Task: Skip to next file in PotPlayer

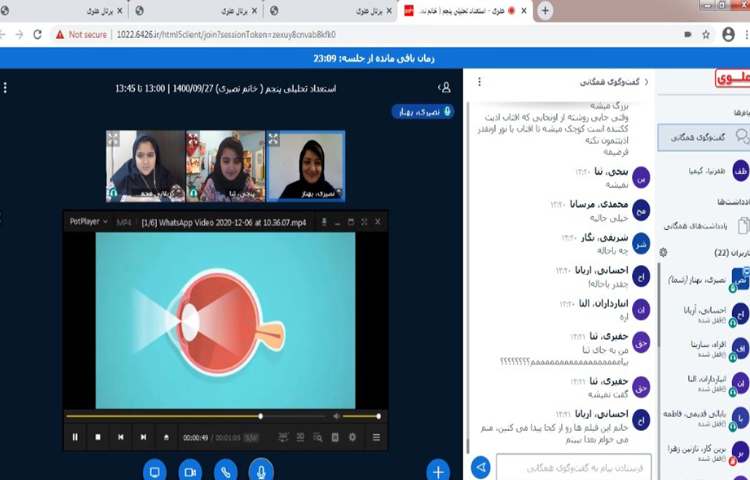Action: pos(143,437)
